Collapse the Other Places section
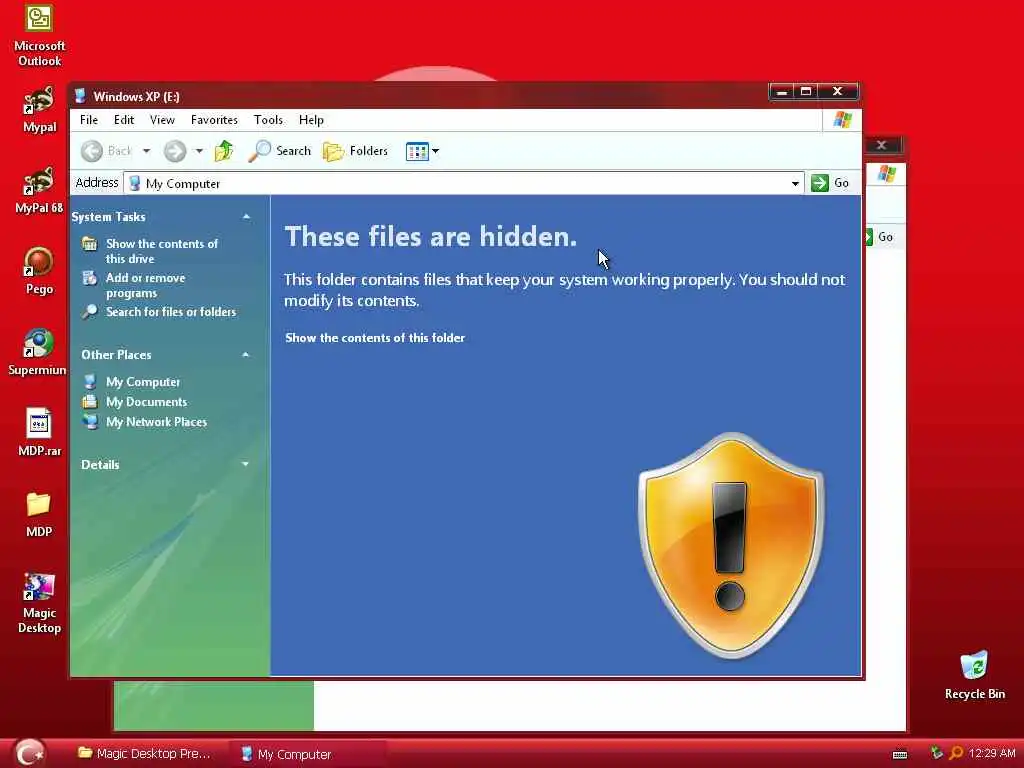The height and width of the screenshot is (768, 1024). tap(246, 355)
